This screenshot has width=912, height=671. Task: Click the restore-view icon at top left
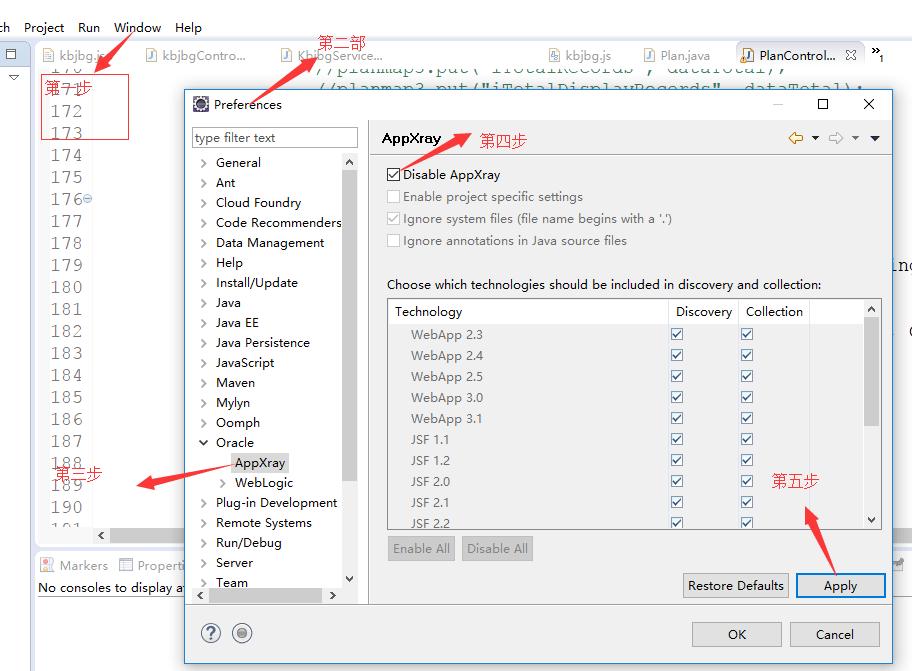point(13,53)
